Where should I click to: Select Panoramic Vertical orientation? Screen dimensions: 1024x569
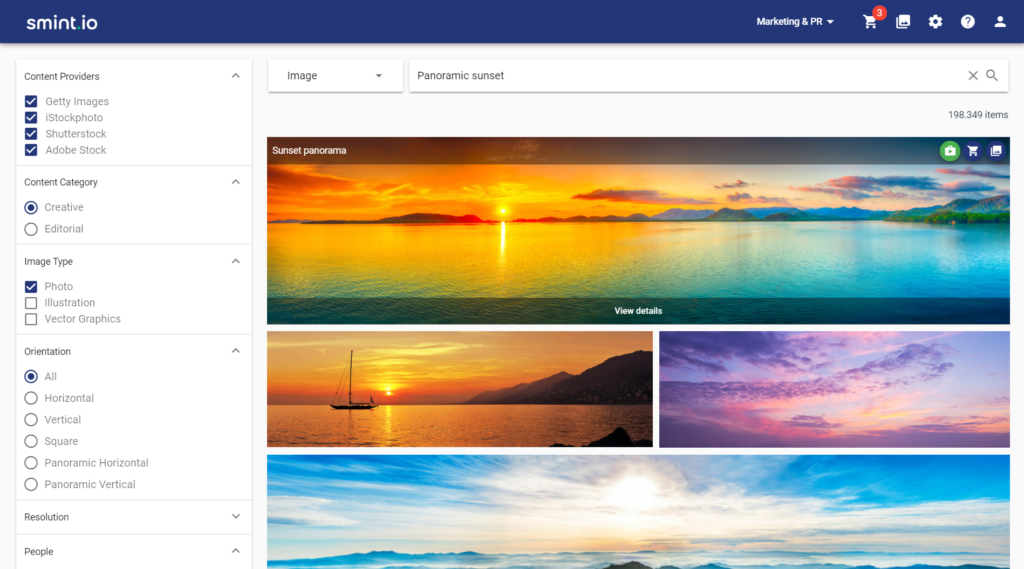tap(31, 485)
